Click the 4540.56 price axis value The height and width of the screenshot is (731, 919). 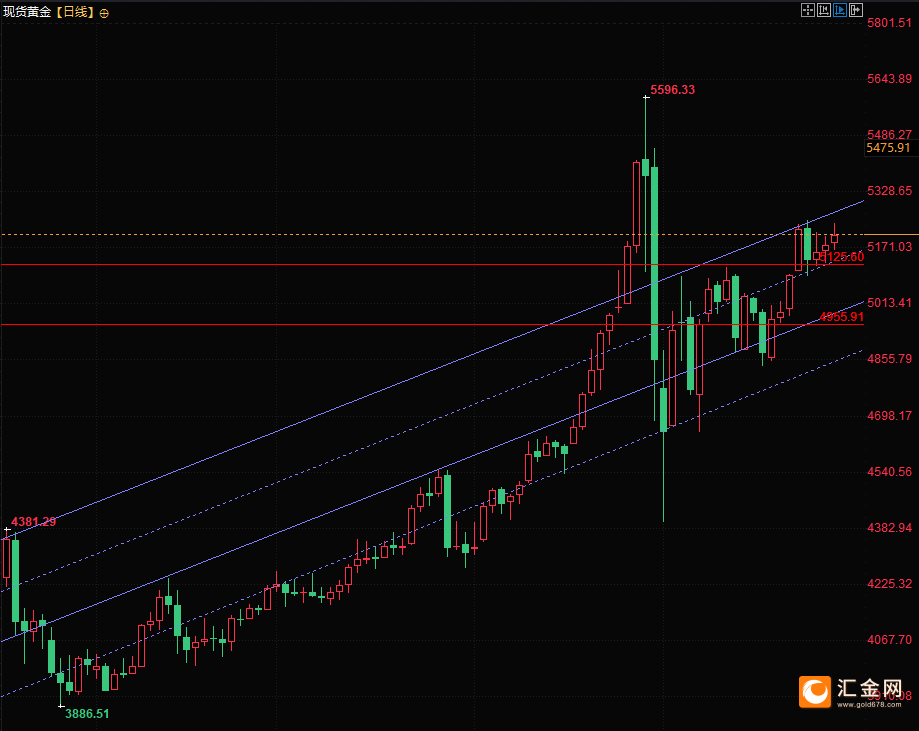890,471
